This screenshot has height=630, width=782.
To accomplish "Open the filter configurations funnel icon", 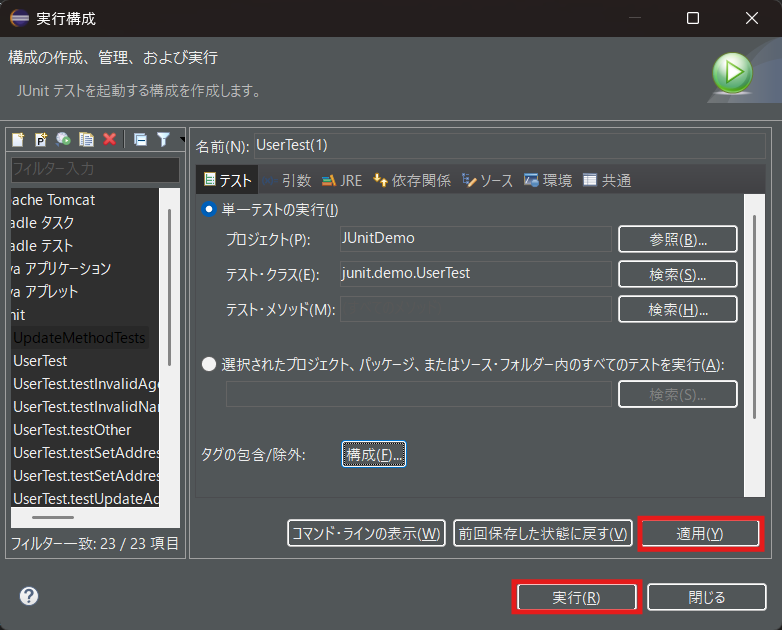I will (x=163, y=140).
